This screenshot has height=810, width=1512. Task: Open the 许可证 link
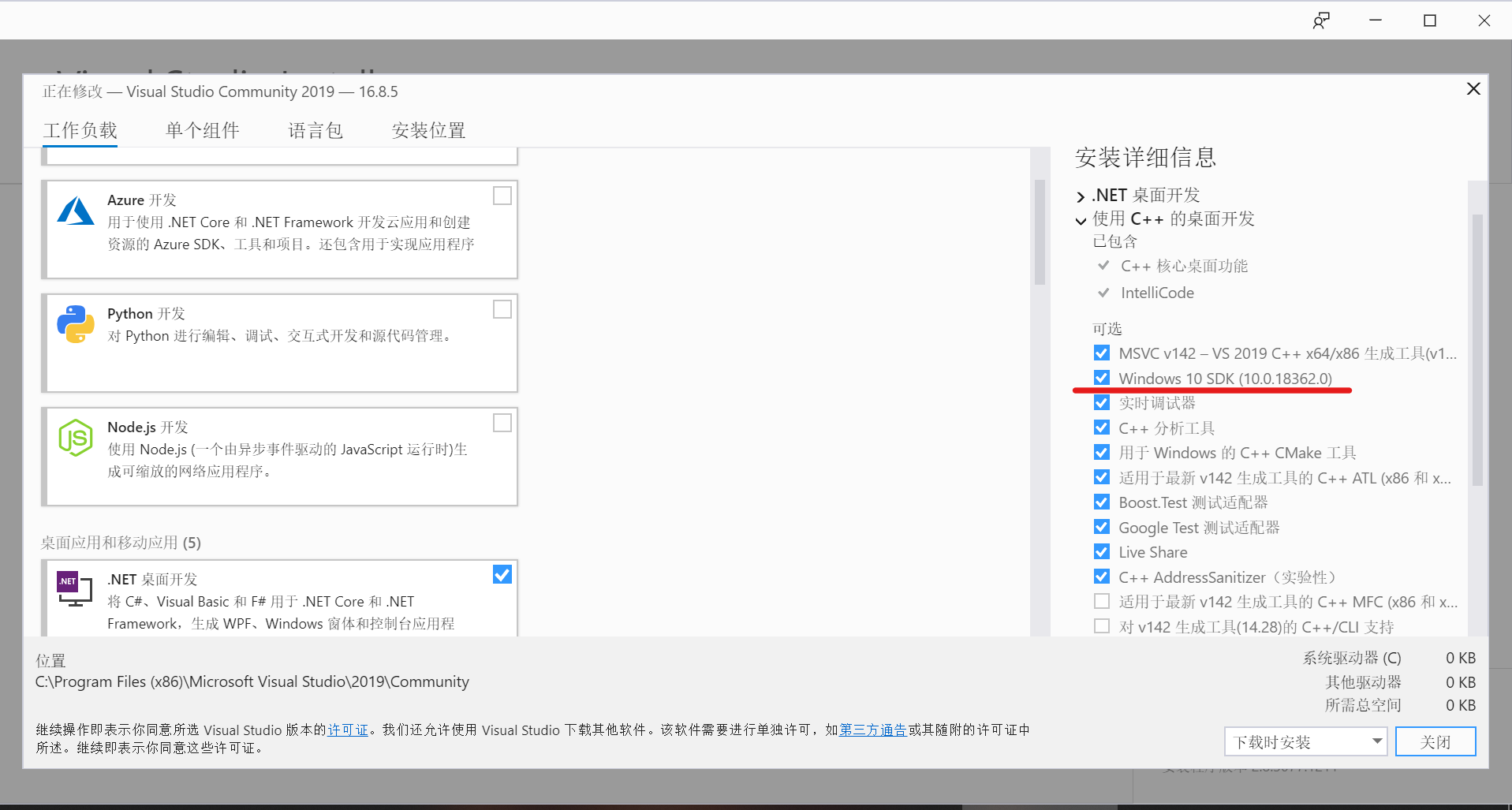coord(348,730)
